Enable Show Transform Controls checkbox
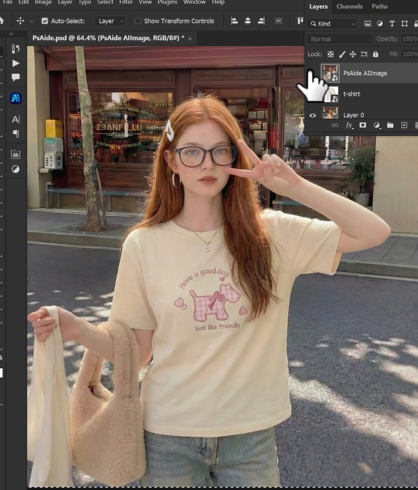 [138, 21]
